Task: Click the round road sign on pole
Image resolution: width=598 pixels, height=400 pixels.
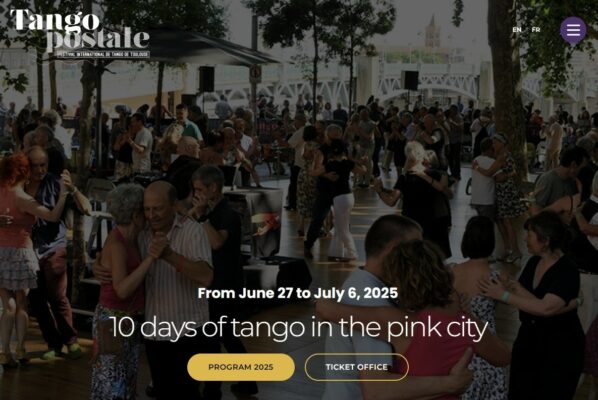Action: [x=255, y=72]
